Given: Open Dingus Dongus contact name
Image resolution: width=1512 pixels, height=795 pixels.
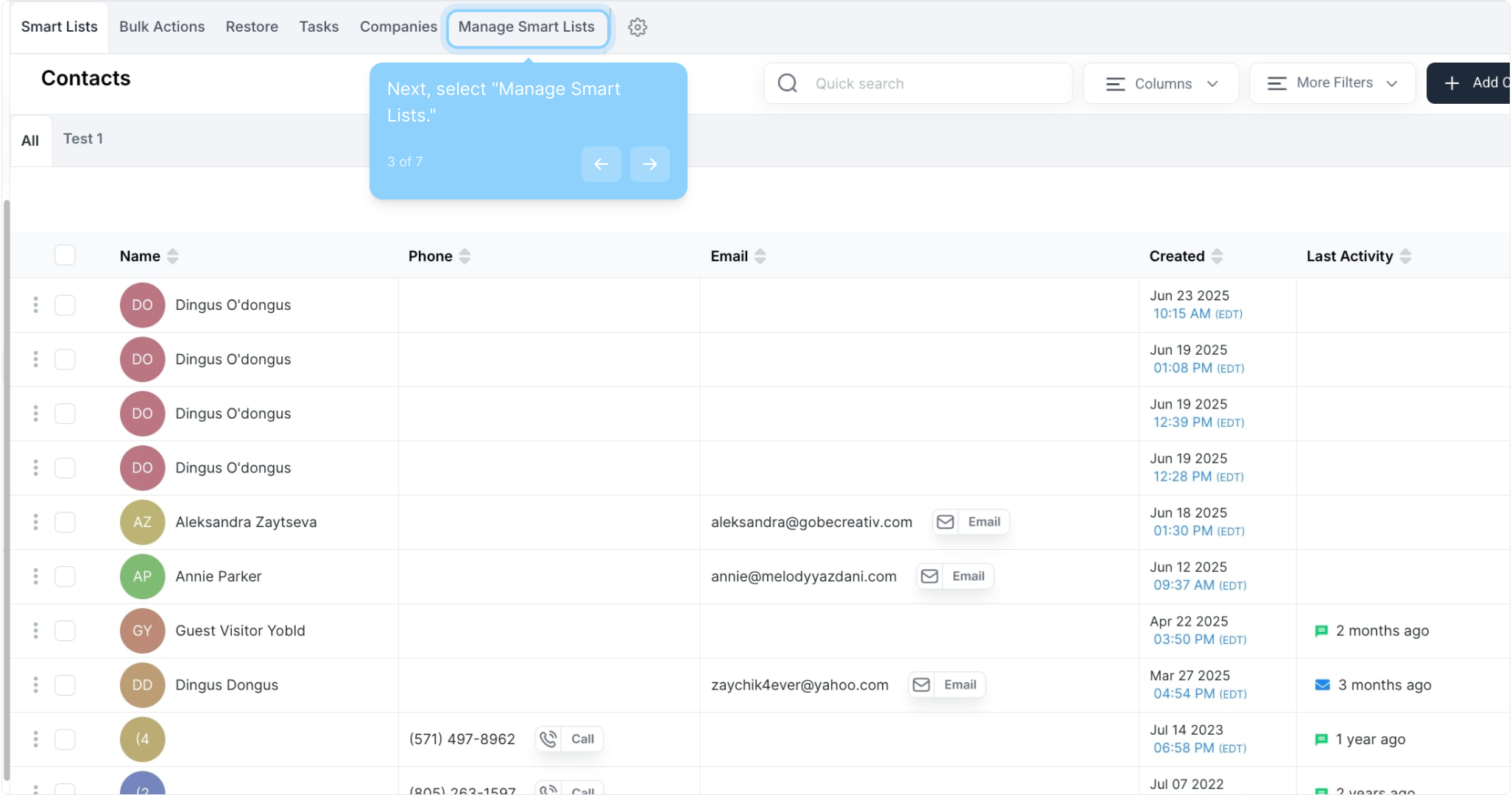Looking at the screenshot, I should point(227,685).
